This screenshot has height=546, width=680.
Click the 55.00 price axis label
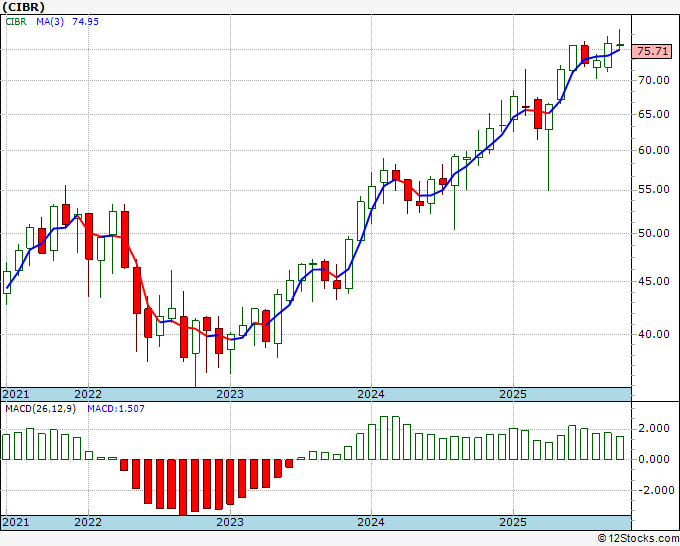pos(654,190)
